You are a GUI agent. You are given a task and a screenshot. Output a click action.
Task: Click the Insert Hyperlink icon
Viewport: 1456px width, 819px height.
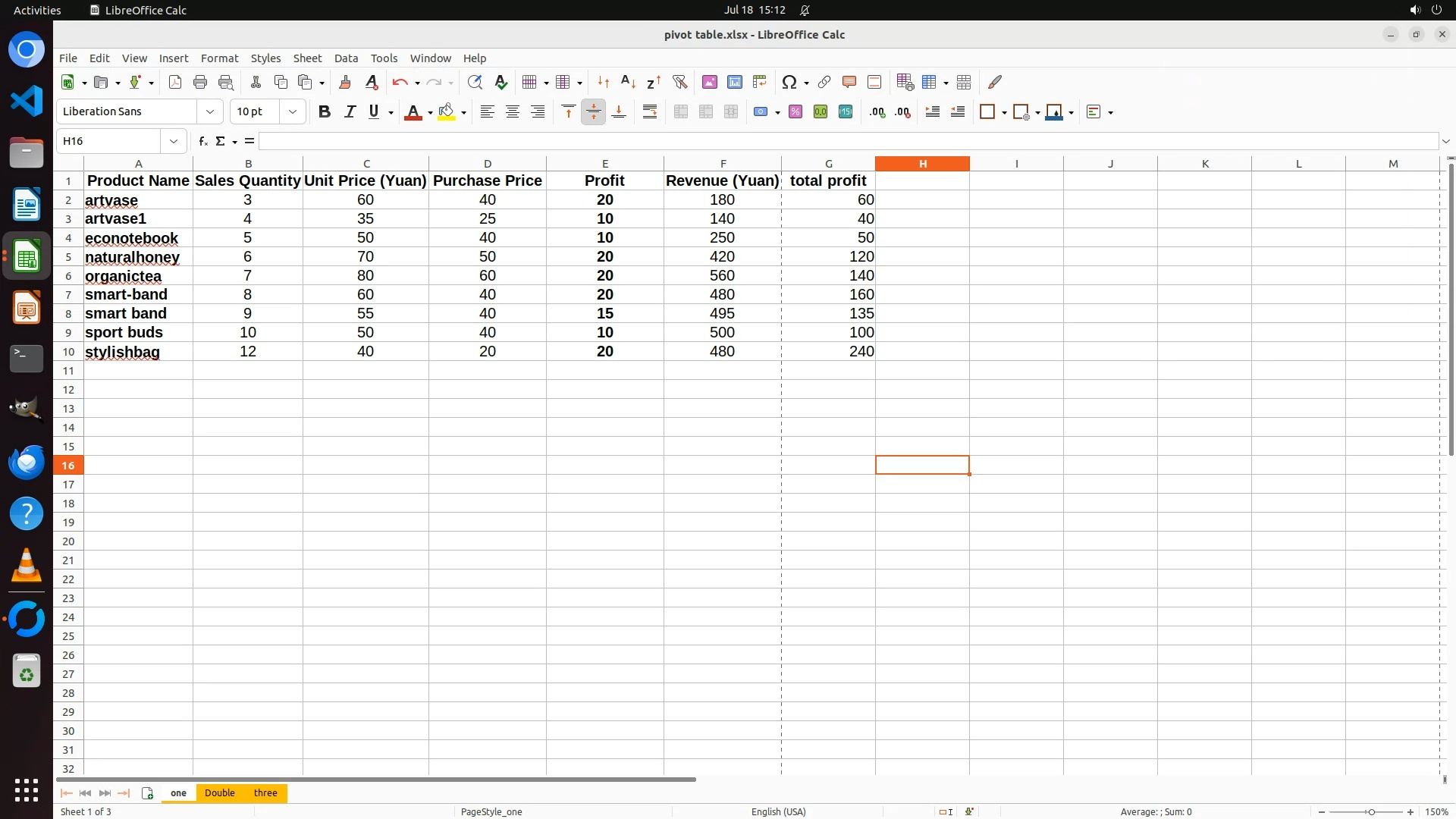(x=824, y=82)
